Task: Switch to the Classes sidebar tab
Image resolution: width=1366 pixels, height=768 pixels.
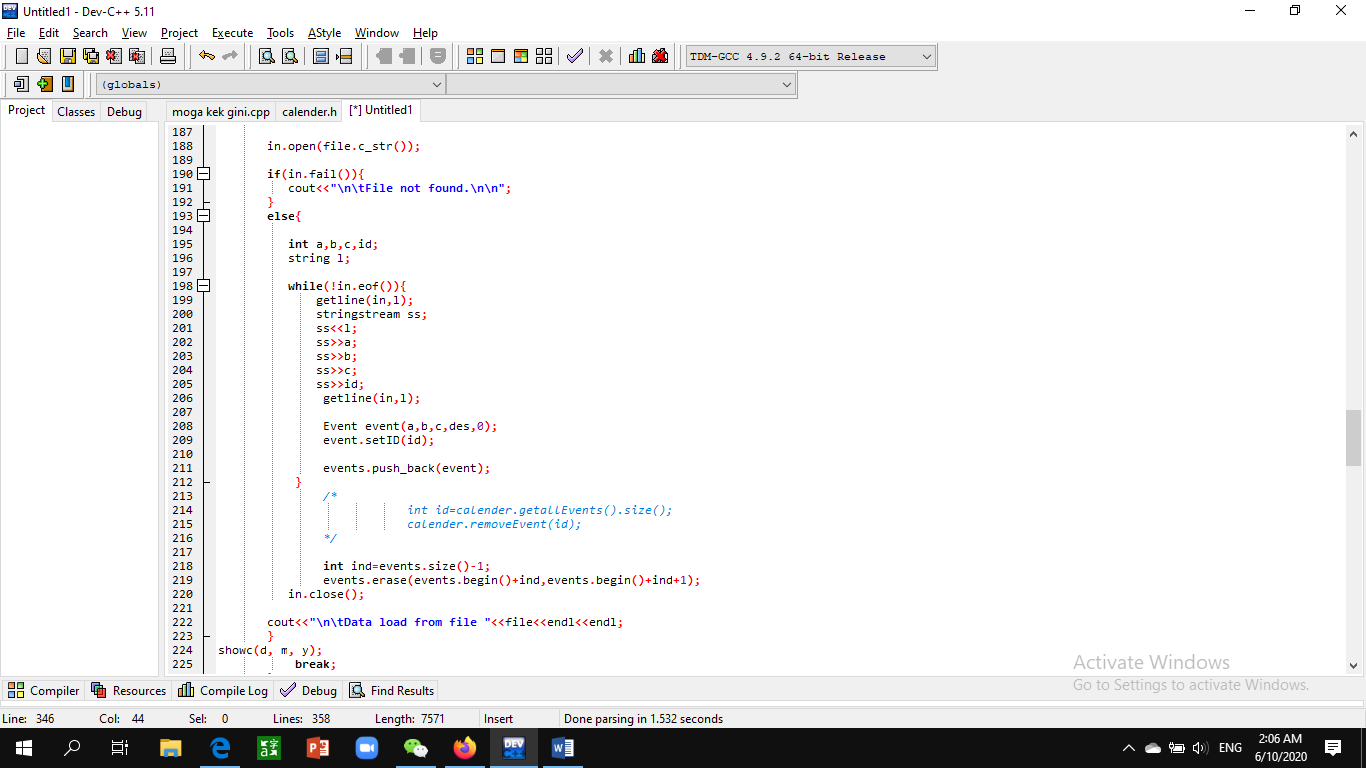Action: coord(76,111)
